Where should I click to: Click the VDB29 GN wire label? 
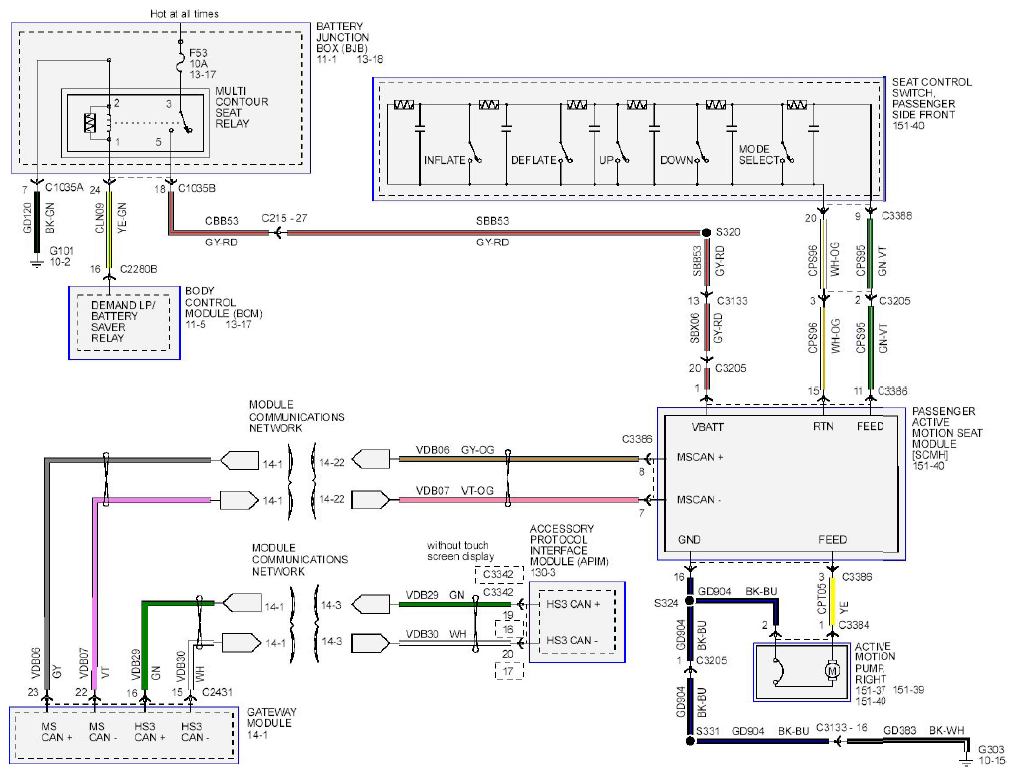[x=435, y=595]
